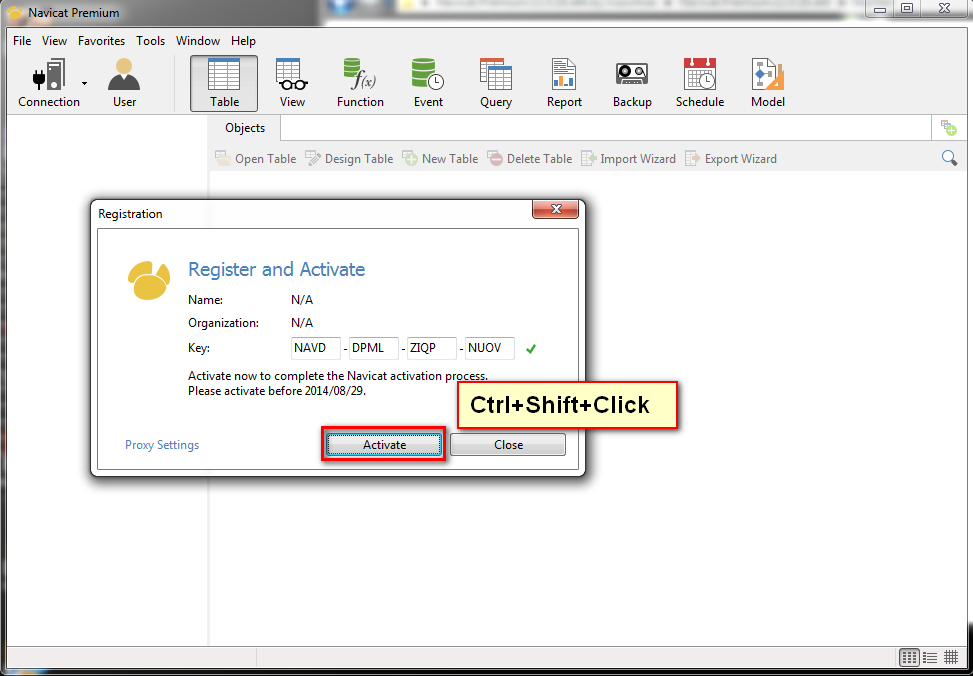Click the search magnifier icon
The width and height of the screenshot is (973, 676).
[949, 158]
